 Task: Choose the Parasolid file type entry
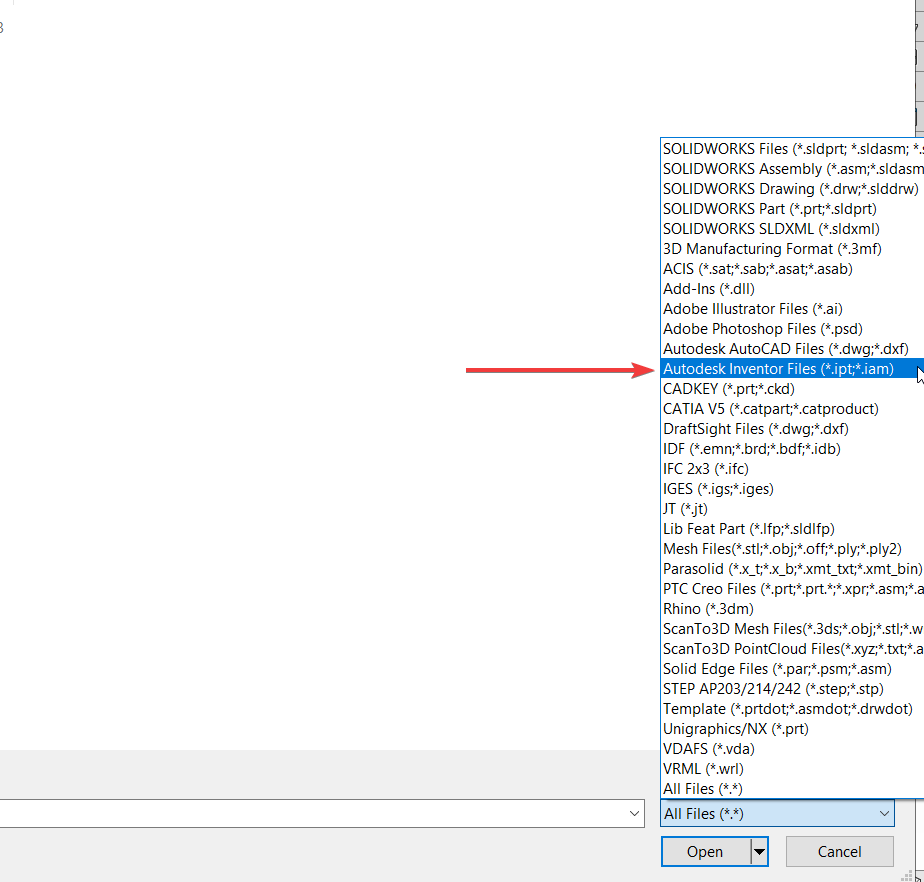792,569
